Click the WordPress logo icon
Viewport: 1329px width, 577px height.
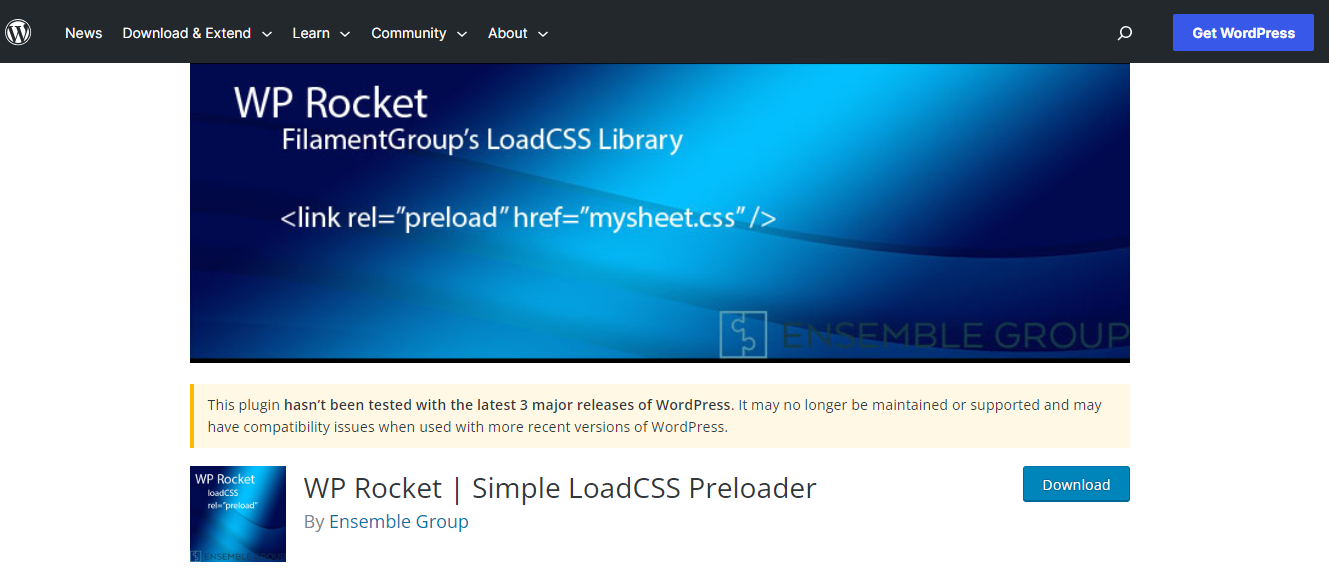[x=18, y=33]
